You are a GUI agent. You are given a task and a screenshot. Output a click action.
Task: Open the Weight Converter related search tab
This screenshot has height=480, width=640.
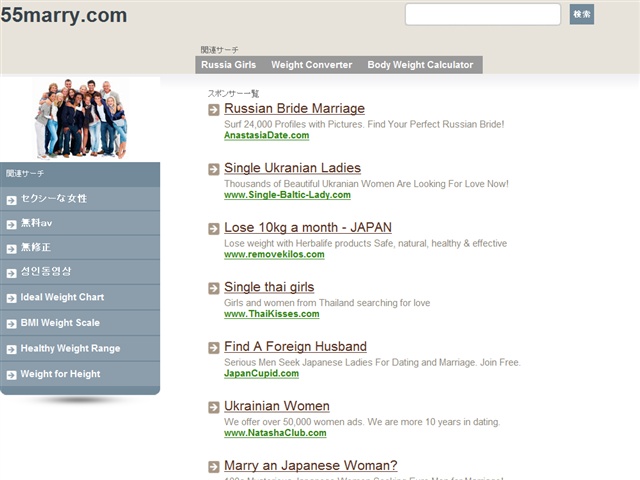coord(311,65)
